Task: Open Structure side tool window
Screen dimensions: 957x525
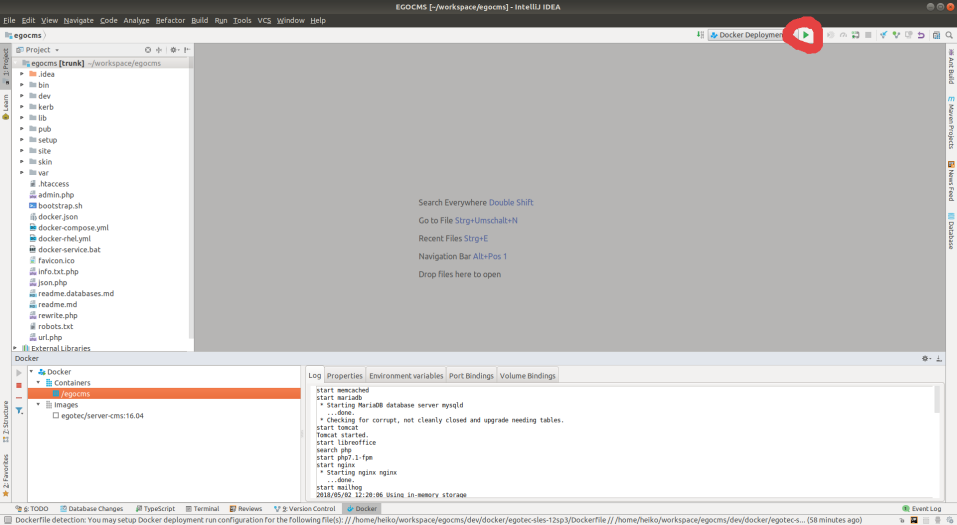Action: tap(5, 421)
